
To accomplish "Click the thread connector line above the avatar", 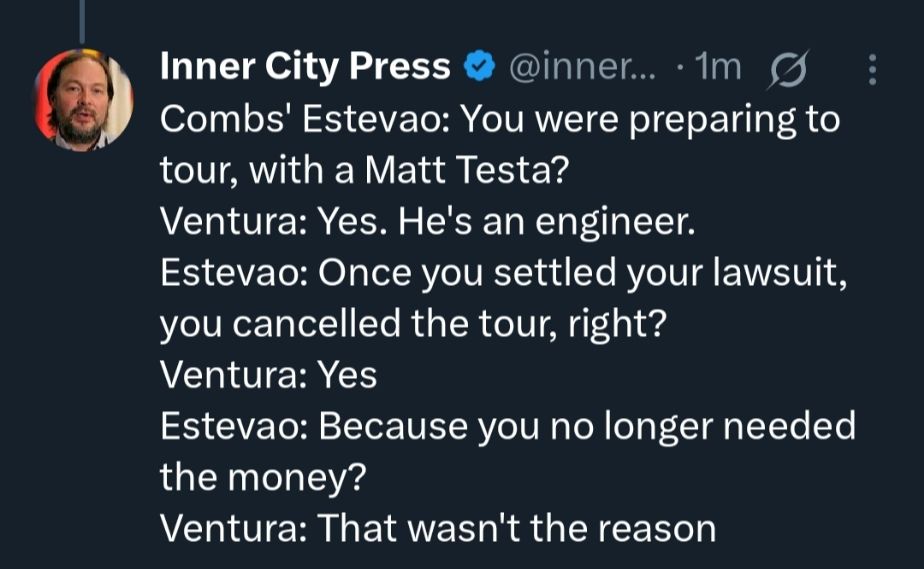I will tap(83, 20).
